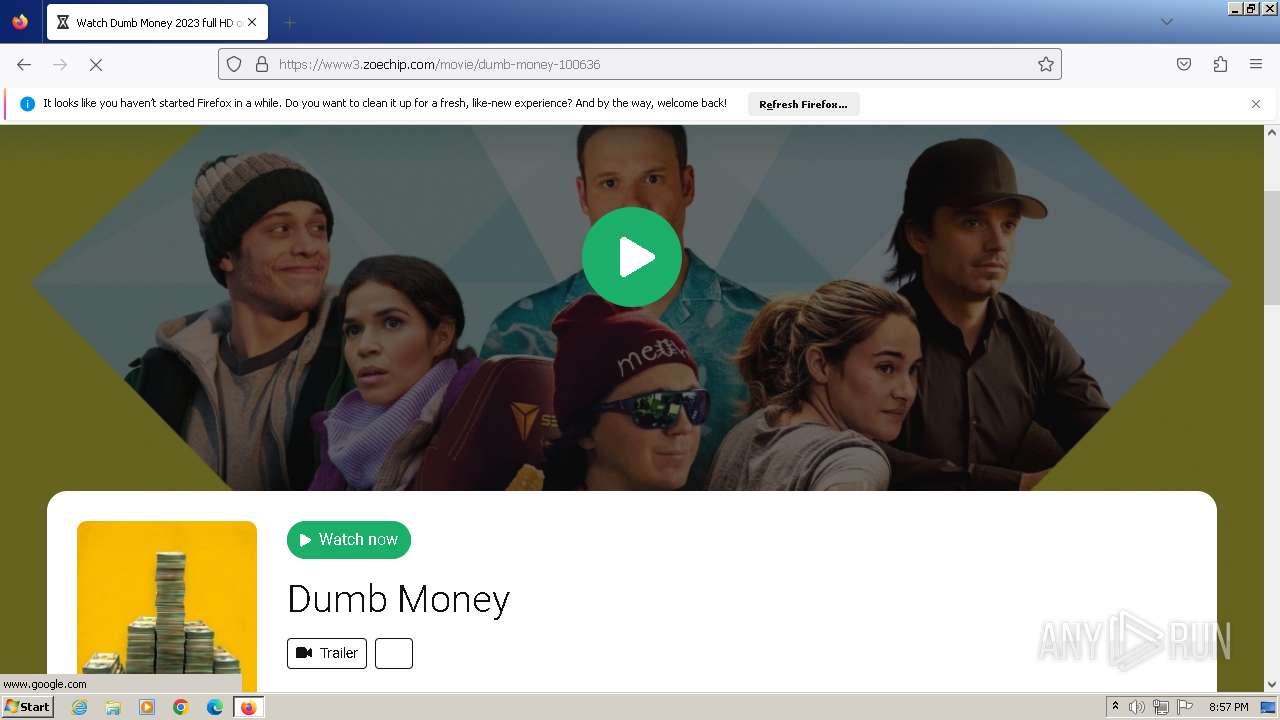This screenshot has width=1280, height=720.
Task: Close the Dumb Money browser tab
Action: (251, 22)
